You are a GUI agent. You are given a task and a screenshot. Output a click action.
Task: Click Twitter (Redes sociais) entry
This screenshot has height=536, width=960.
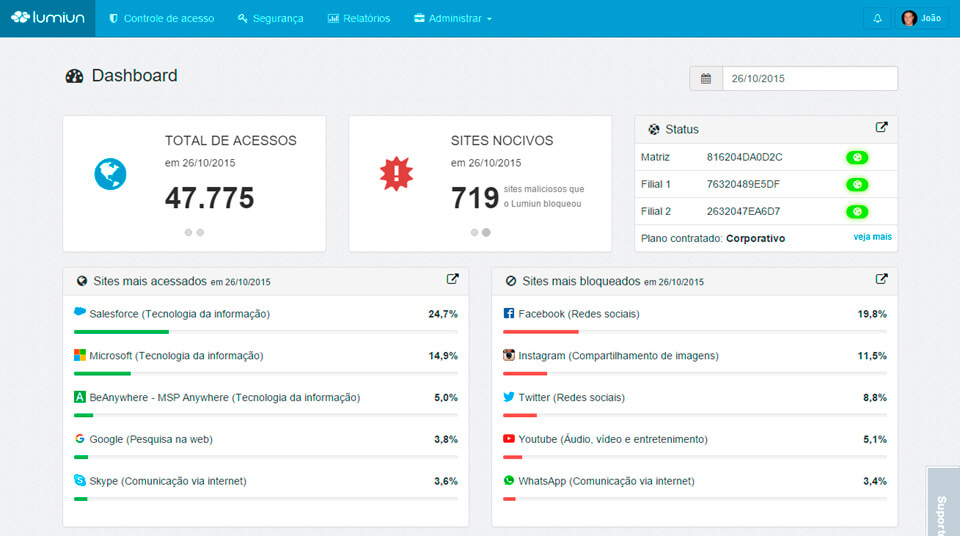pyautogui.click(x=572, y=398)
